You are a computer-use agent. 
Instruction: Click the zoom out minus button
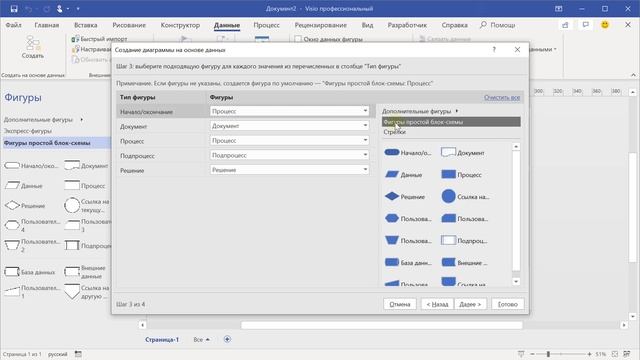pyautogui.click(x=532, y=354)
